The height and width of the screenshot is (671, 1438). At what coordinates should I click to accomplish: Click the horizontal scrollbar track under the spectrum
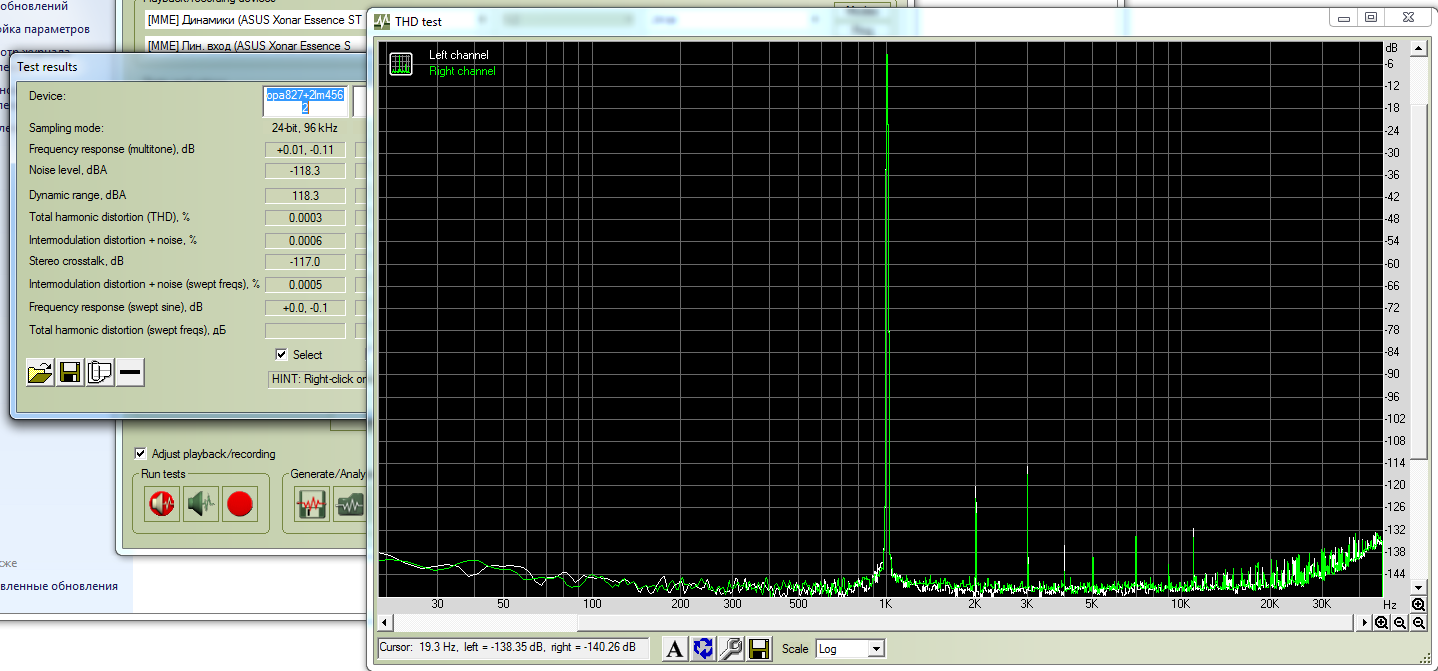click(876, 622)
